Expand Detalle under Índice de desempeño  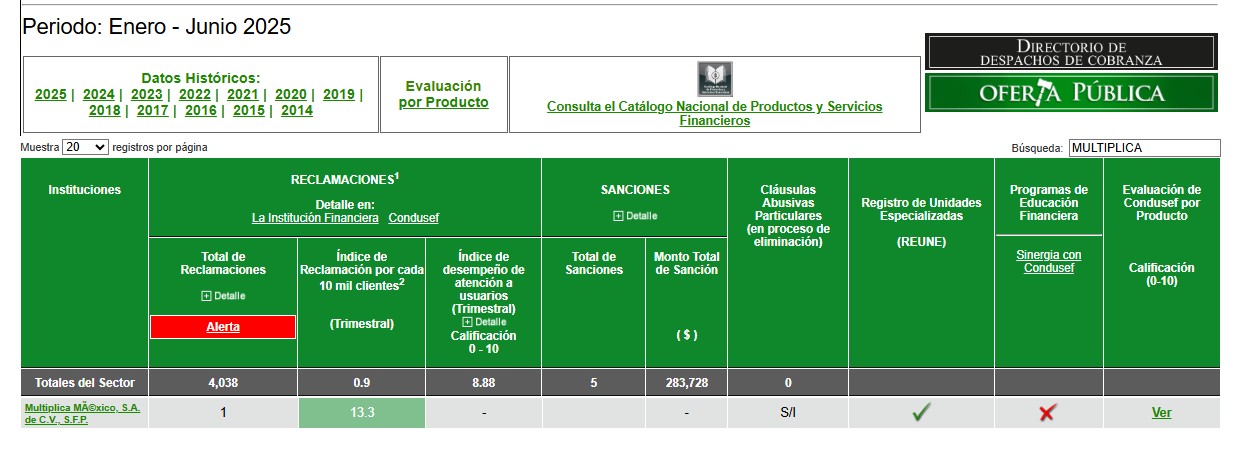click(484, 322)
